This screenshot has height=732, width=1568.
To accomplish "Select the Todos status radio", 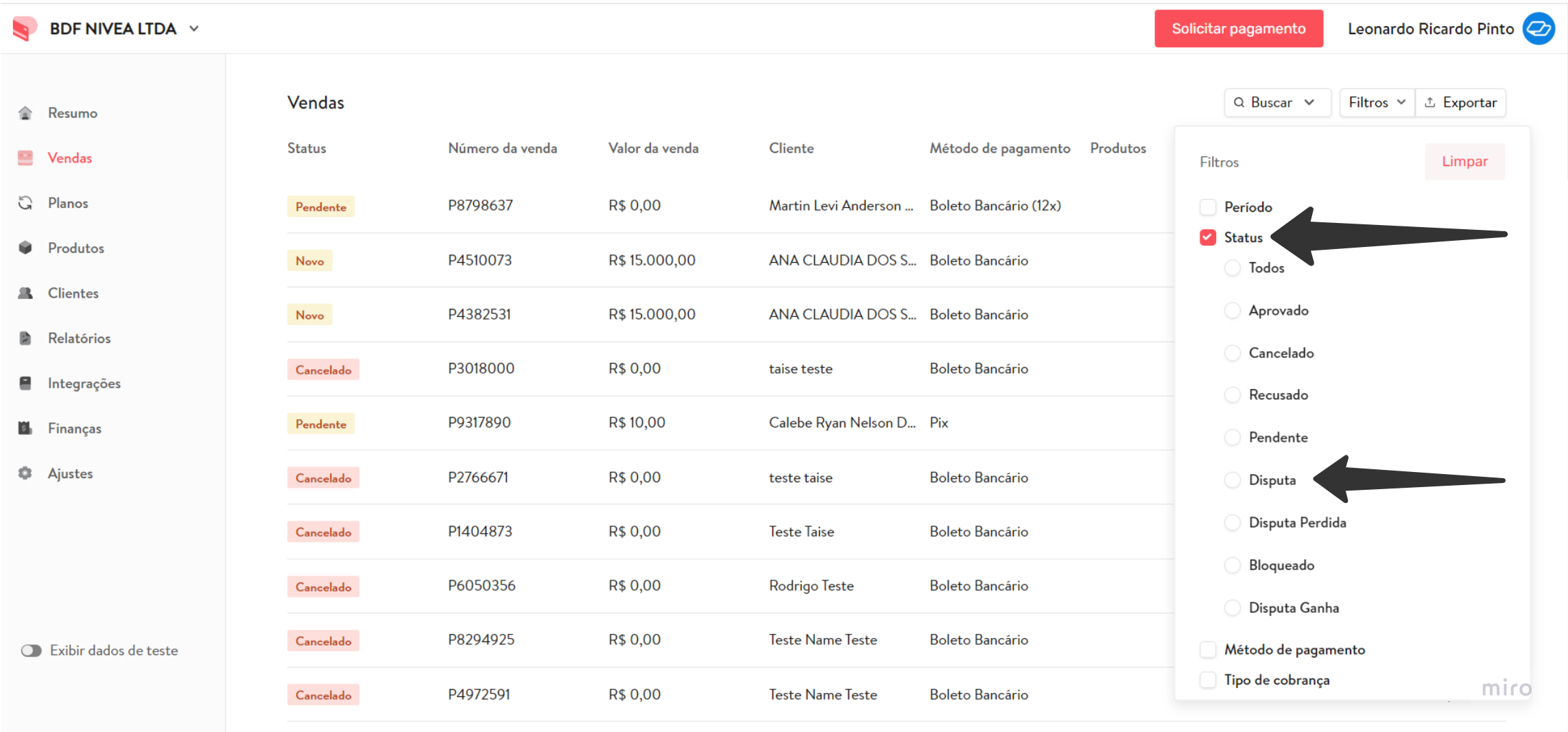I will pos(1233,268).
